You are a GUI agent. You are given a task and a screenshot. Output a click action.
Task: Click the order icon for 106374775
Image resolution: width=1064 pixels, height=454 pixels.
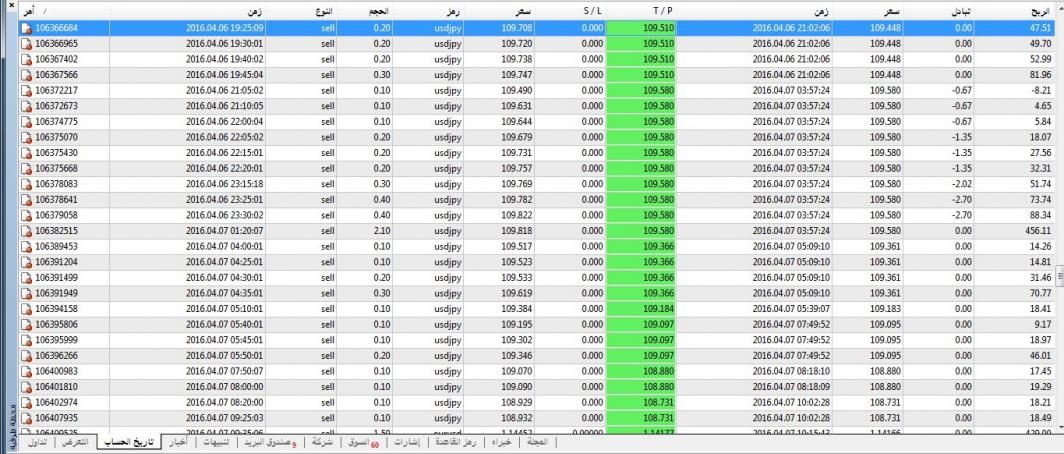pyautogui.click(x=26, y=121)
